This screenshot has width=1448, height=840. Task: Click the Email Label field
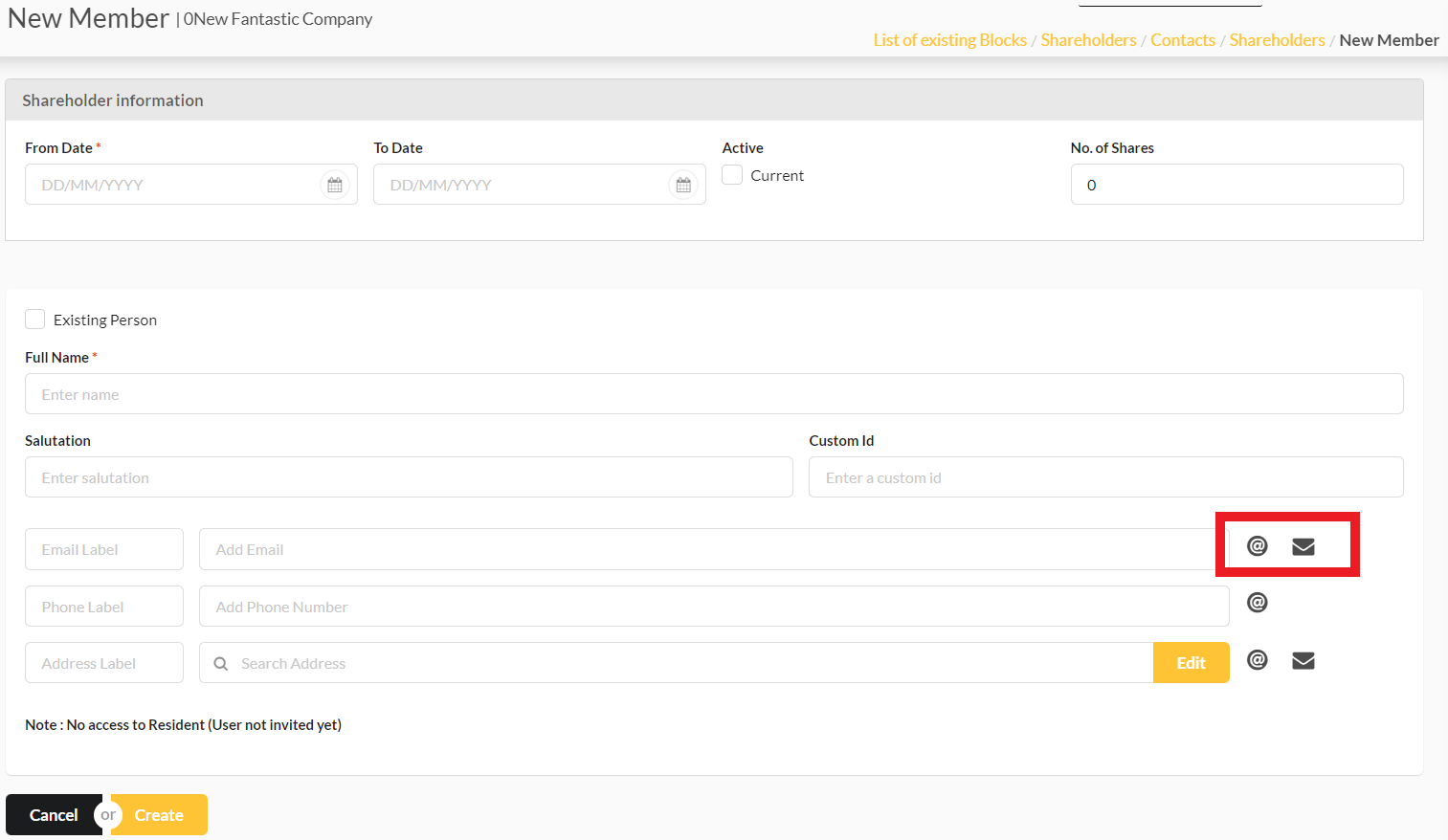(x=104, y=549)
